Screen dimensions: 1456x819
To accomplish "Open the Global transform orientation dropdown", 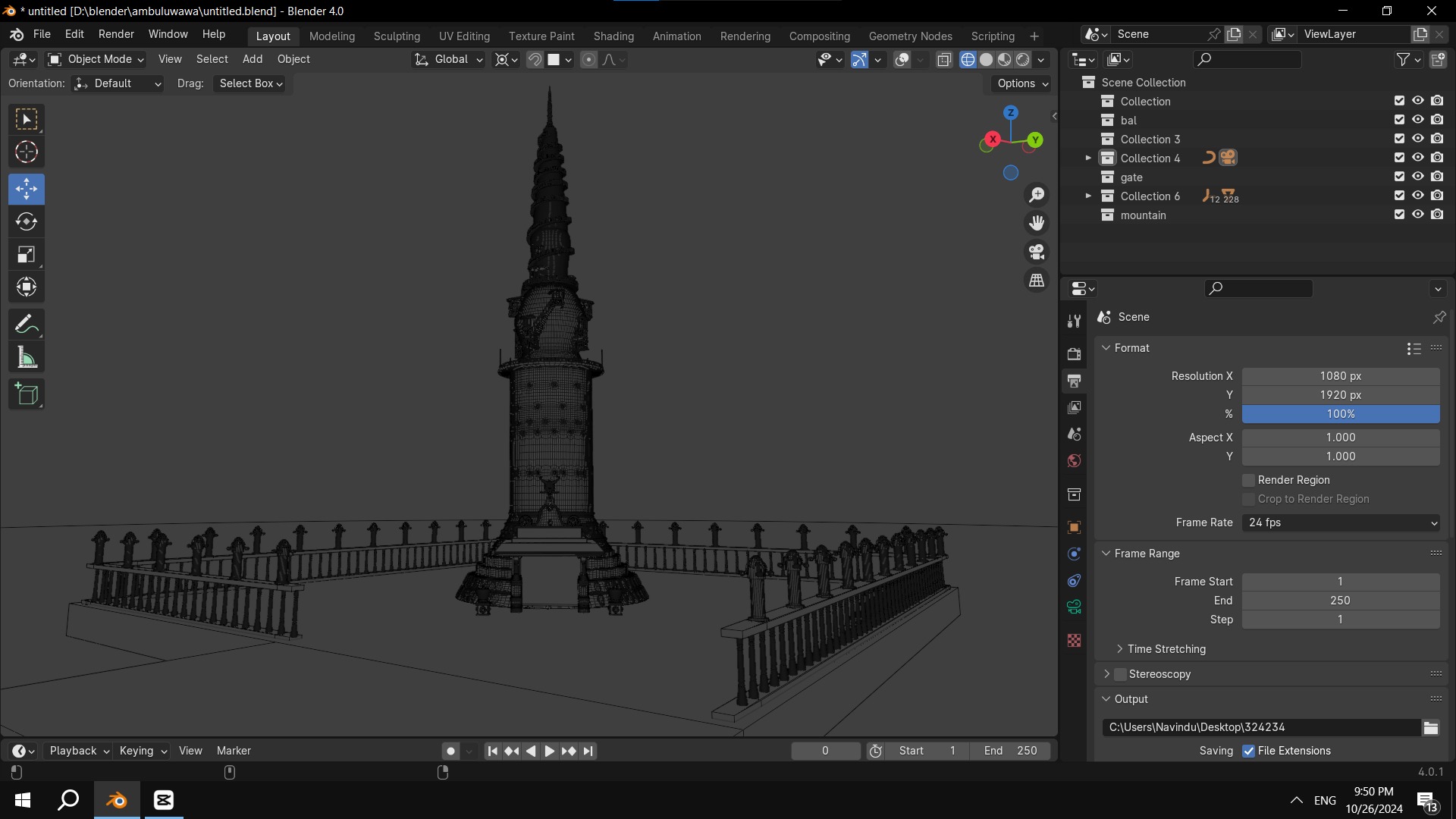I will pyautogui.click(x=448, y=59).
